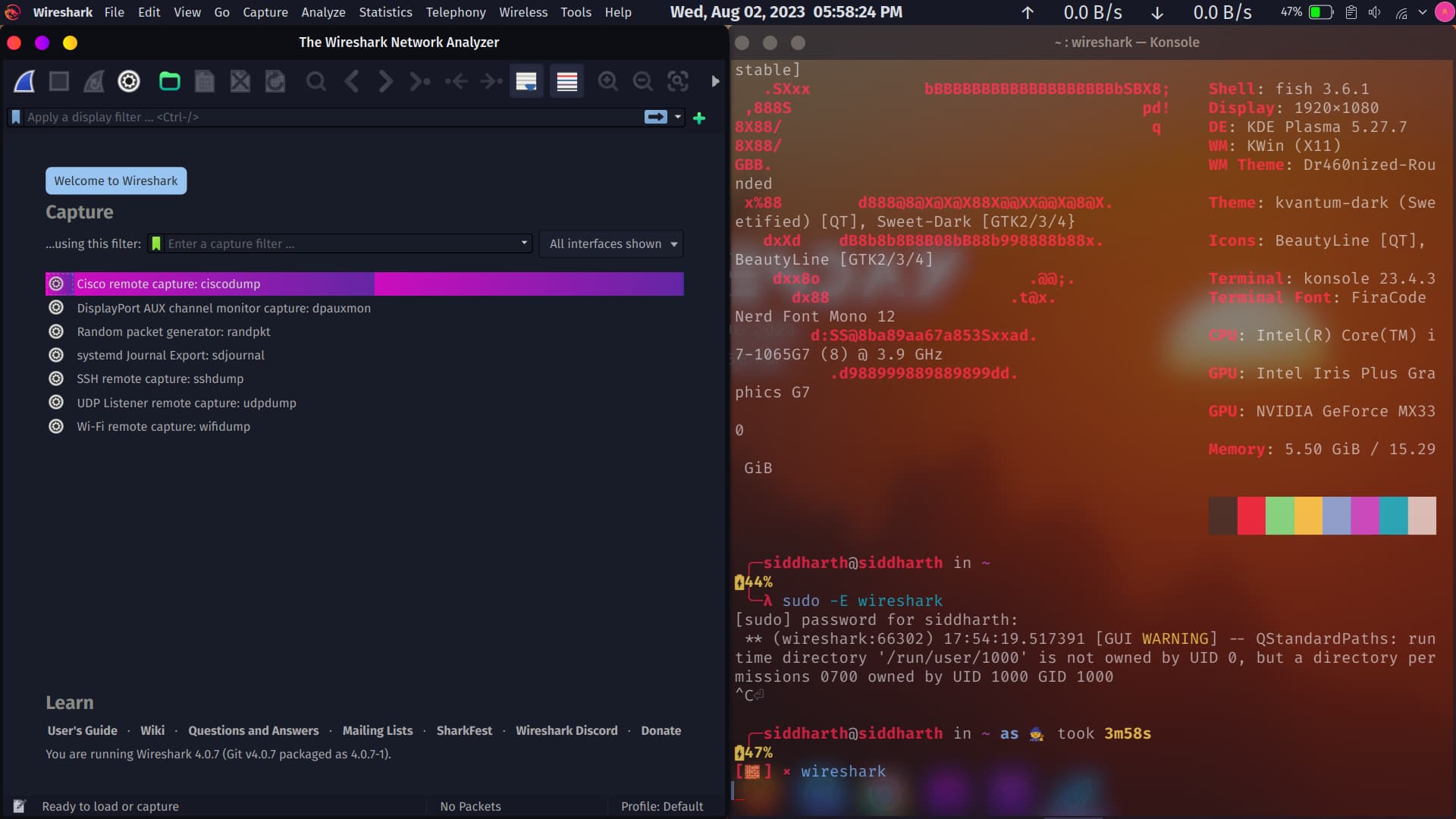This screenshot has height=819, width=1456.
Task: Open the volume icon in system tray
Action: 1374,12
